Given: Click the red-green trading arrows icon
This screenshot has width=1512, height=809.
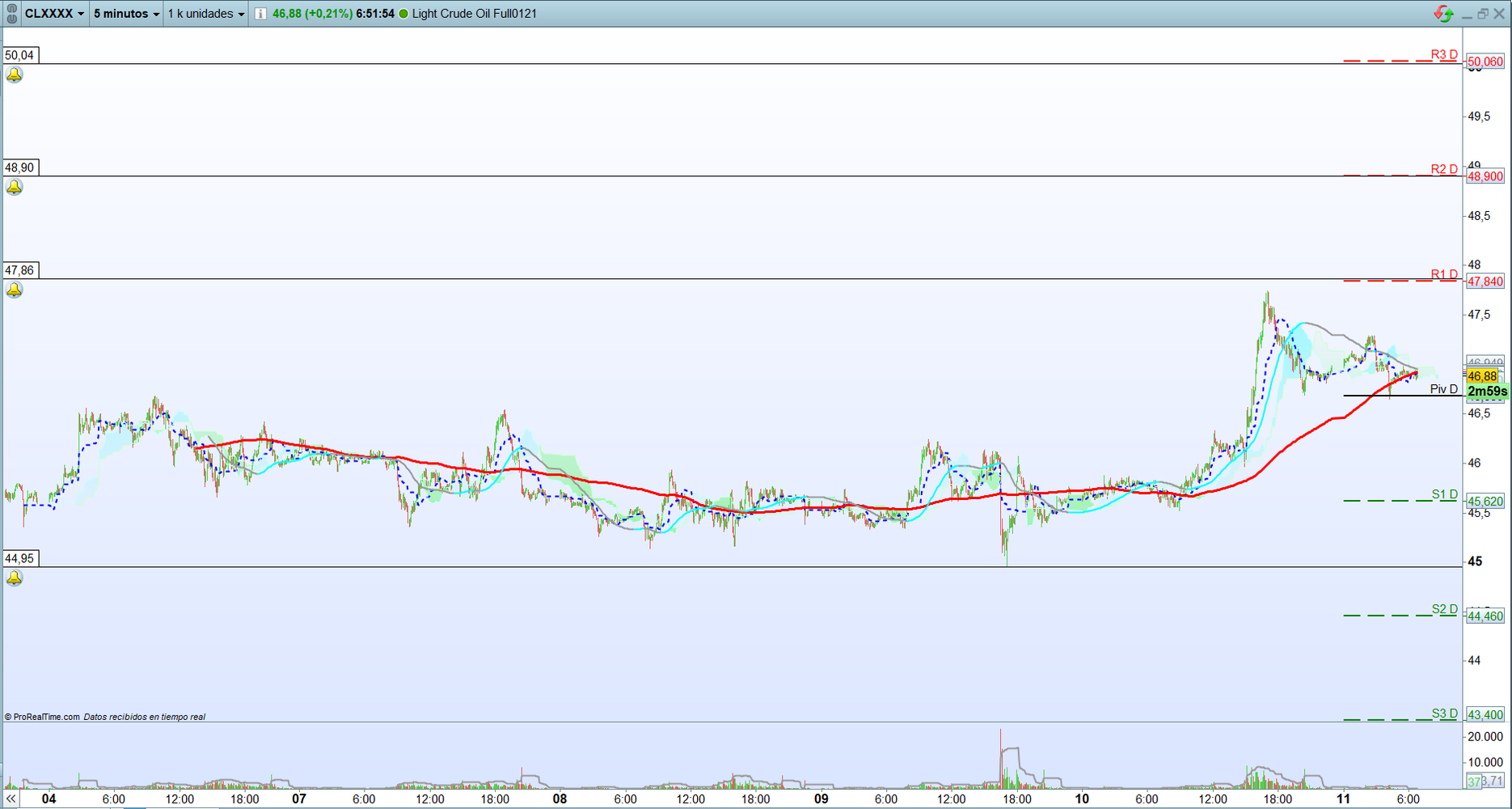Looking at the screenshot, I should pyautogui.click(x=1443, y=14).
